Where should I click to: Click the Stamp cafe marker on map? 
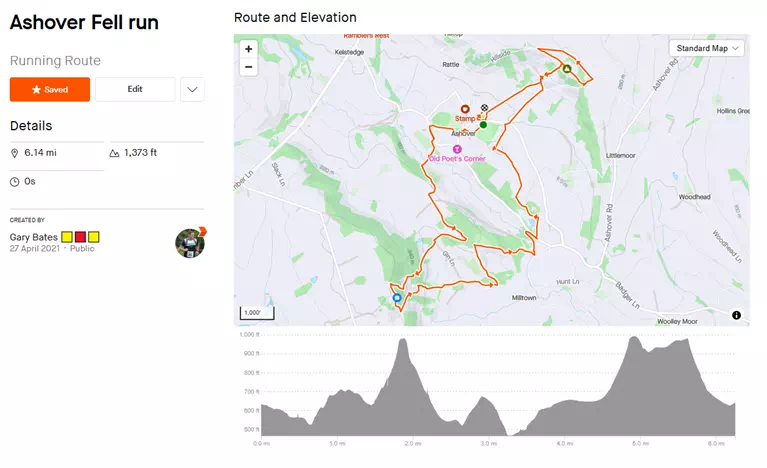[464, 109]
